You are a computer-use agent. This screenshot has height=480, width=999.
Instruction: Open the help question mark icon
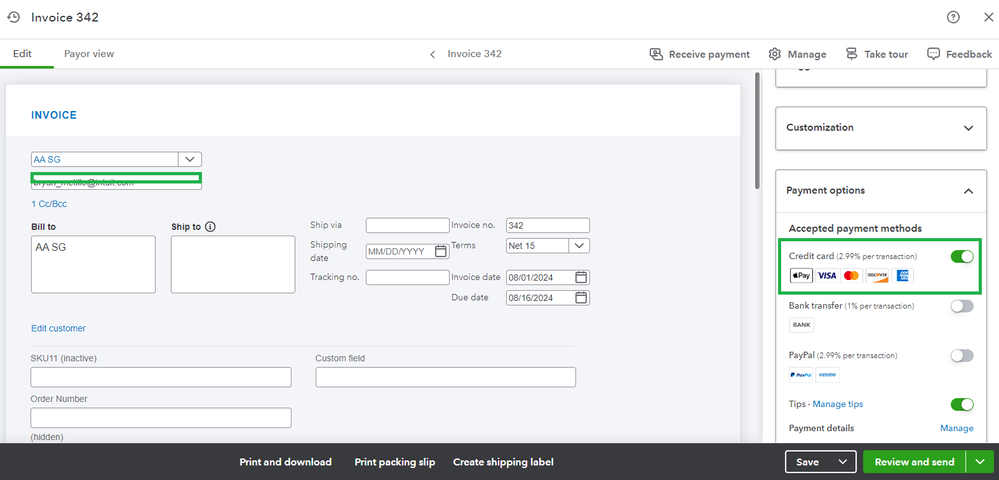pyautogui.click(x=953, y=17)
